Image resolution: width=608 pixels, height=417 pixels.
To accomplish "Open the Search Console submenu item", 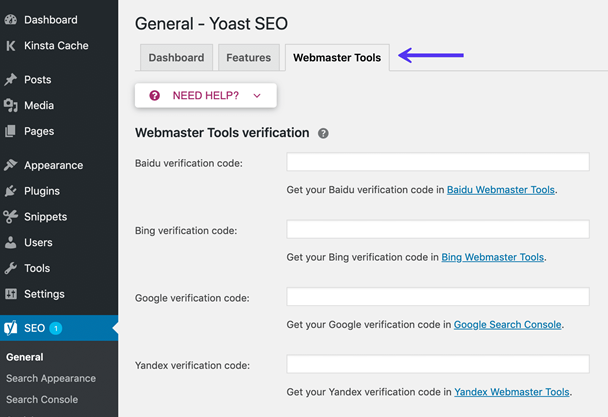I will [42, 399].
